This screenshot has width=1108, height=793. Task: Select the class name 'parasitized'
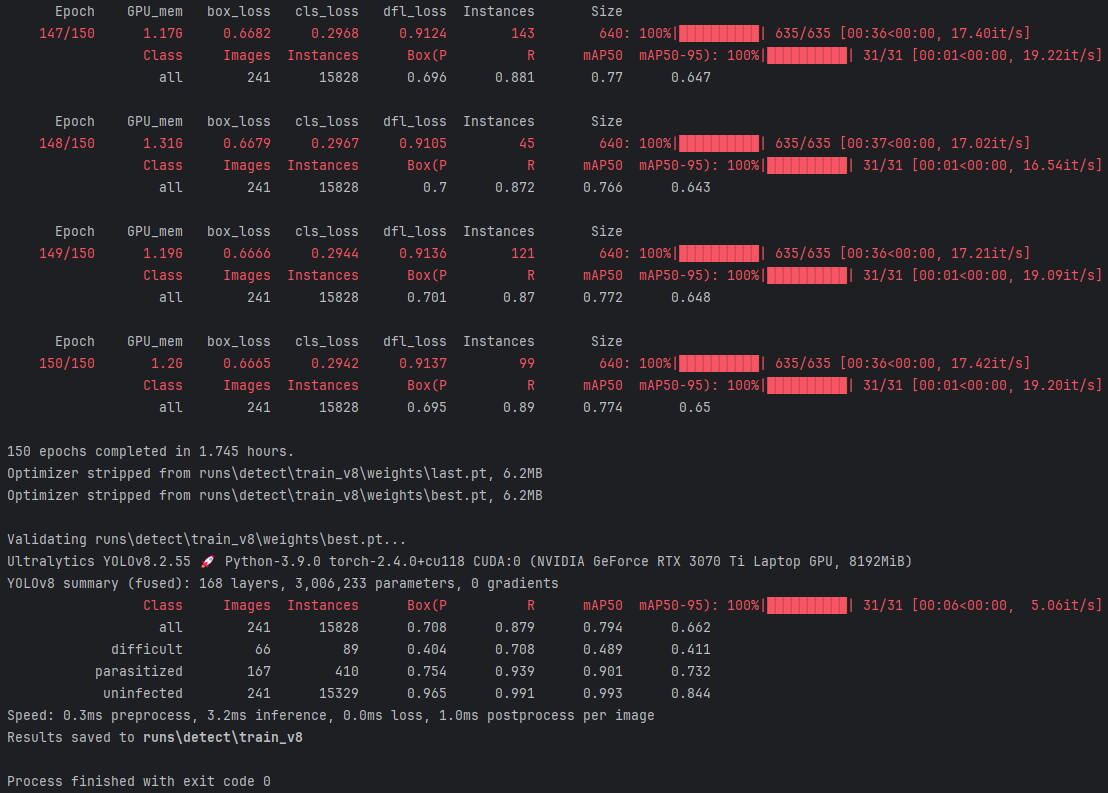pos(138,671)
